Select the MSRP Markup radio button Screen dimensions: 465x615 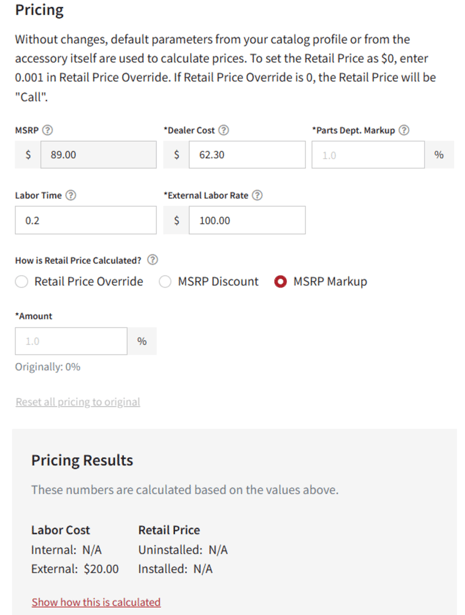(x=280, y=282)
